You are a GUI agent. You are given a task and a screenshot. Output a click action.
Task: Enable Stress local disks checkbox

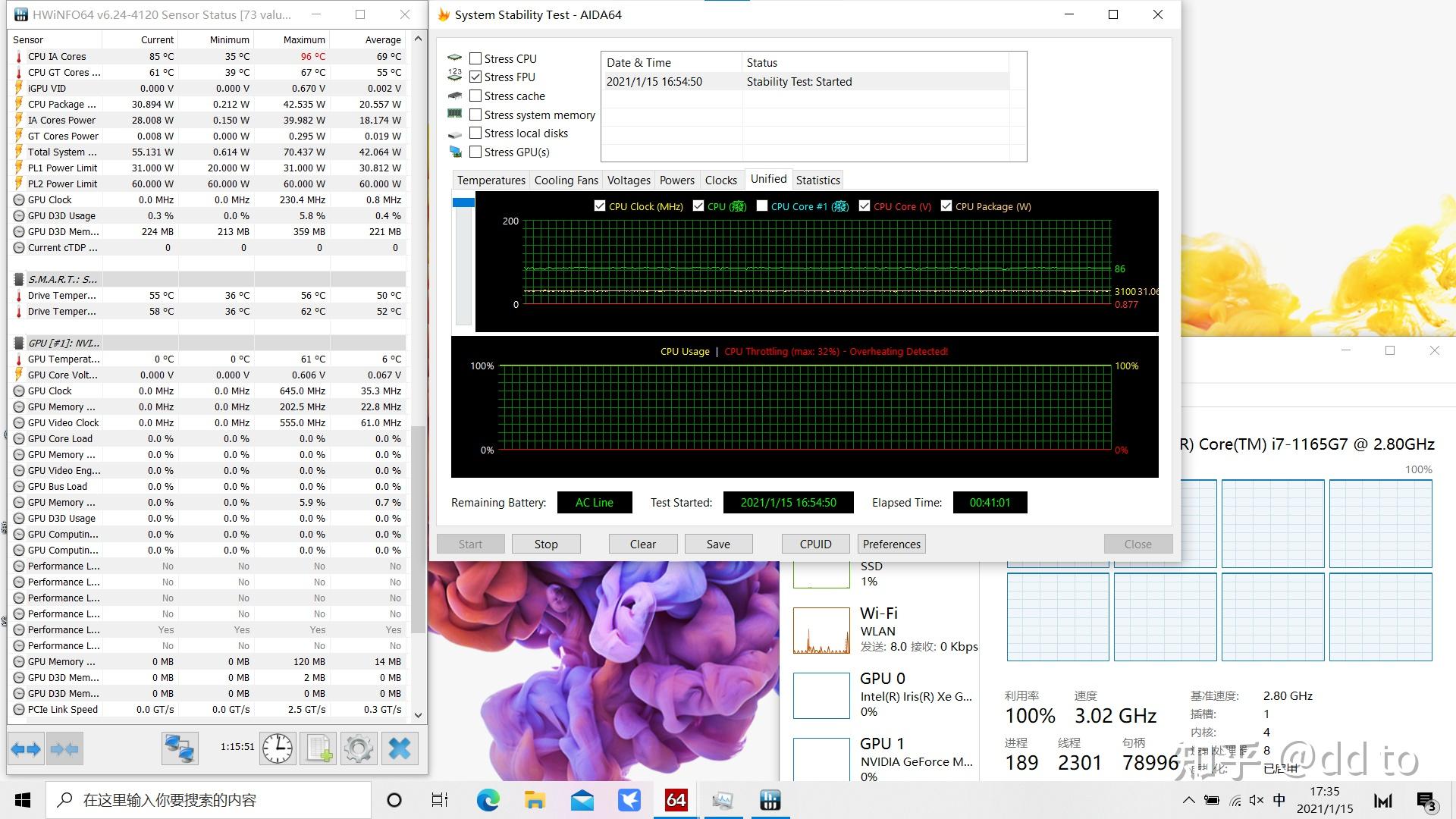475,133
